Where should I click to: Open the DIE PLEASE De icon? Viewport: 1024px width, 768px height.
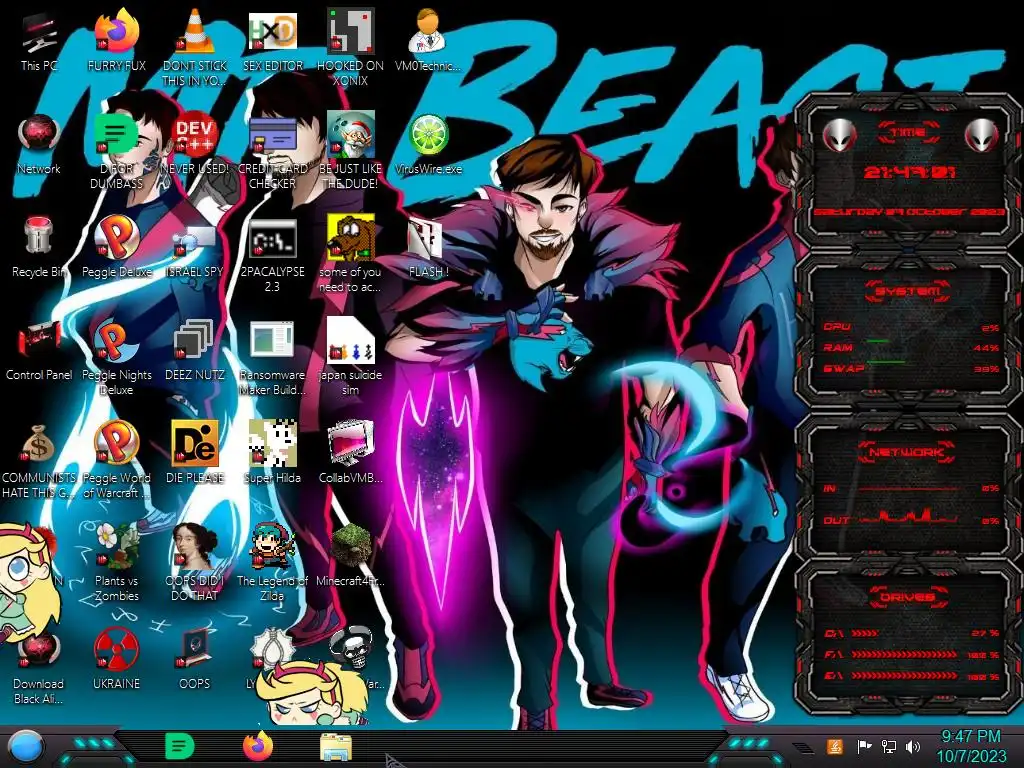pyautogui.click(x=195, y=453)
